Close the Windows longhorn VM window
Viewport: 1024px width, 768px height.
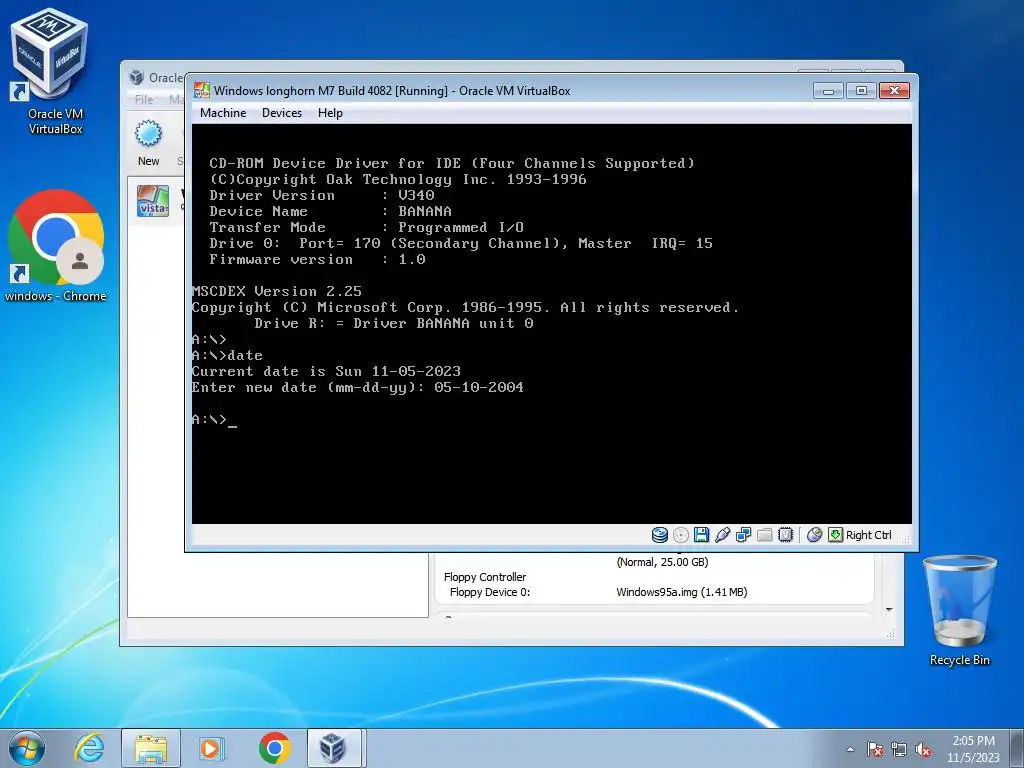tap(895, 91)
